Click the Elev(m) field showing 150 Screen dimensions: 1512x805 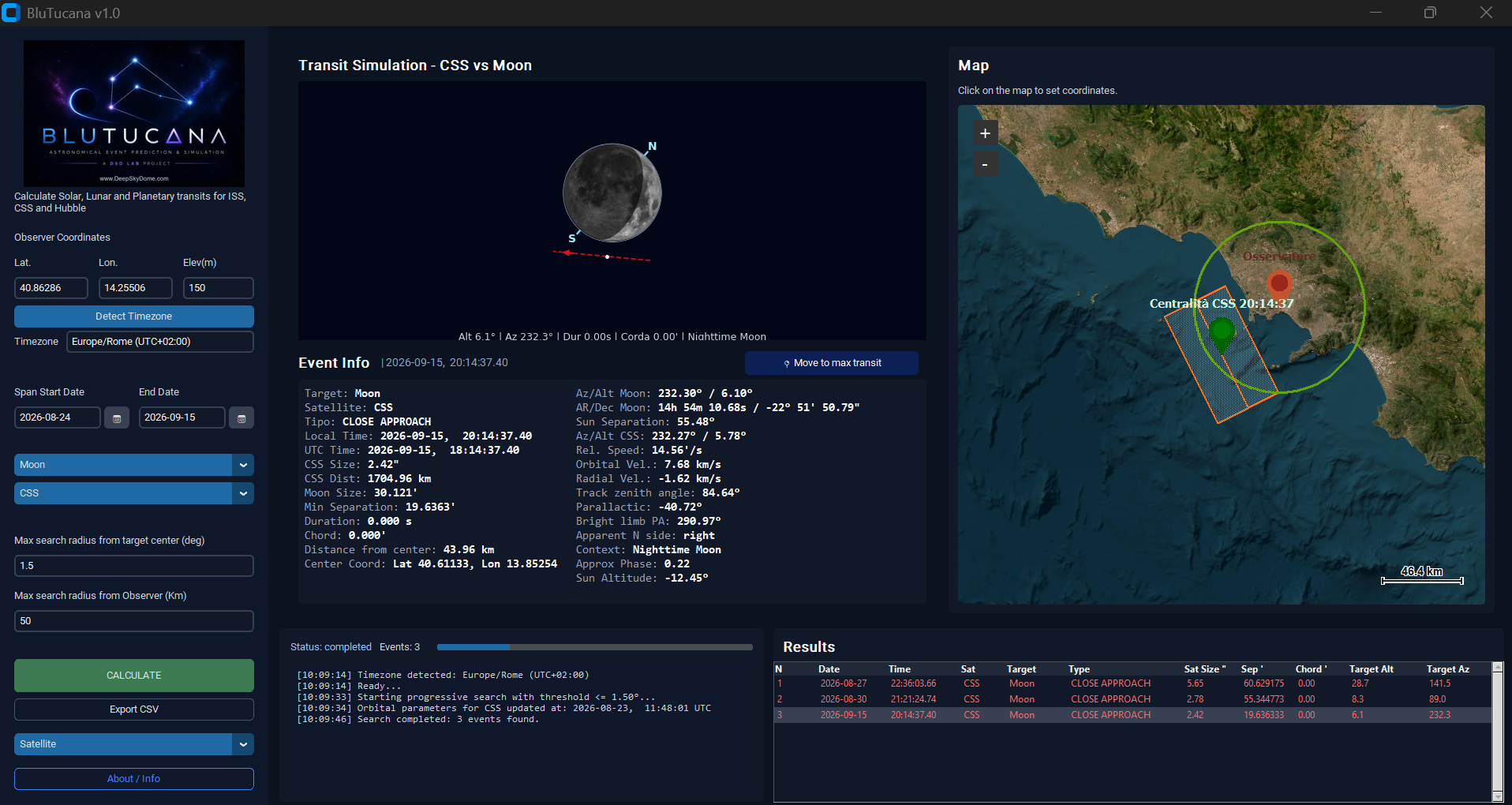point(219,288)
